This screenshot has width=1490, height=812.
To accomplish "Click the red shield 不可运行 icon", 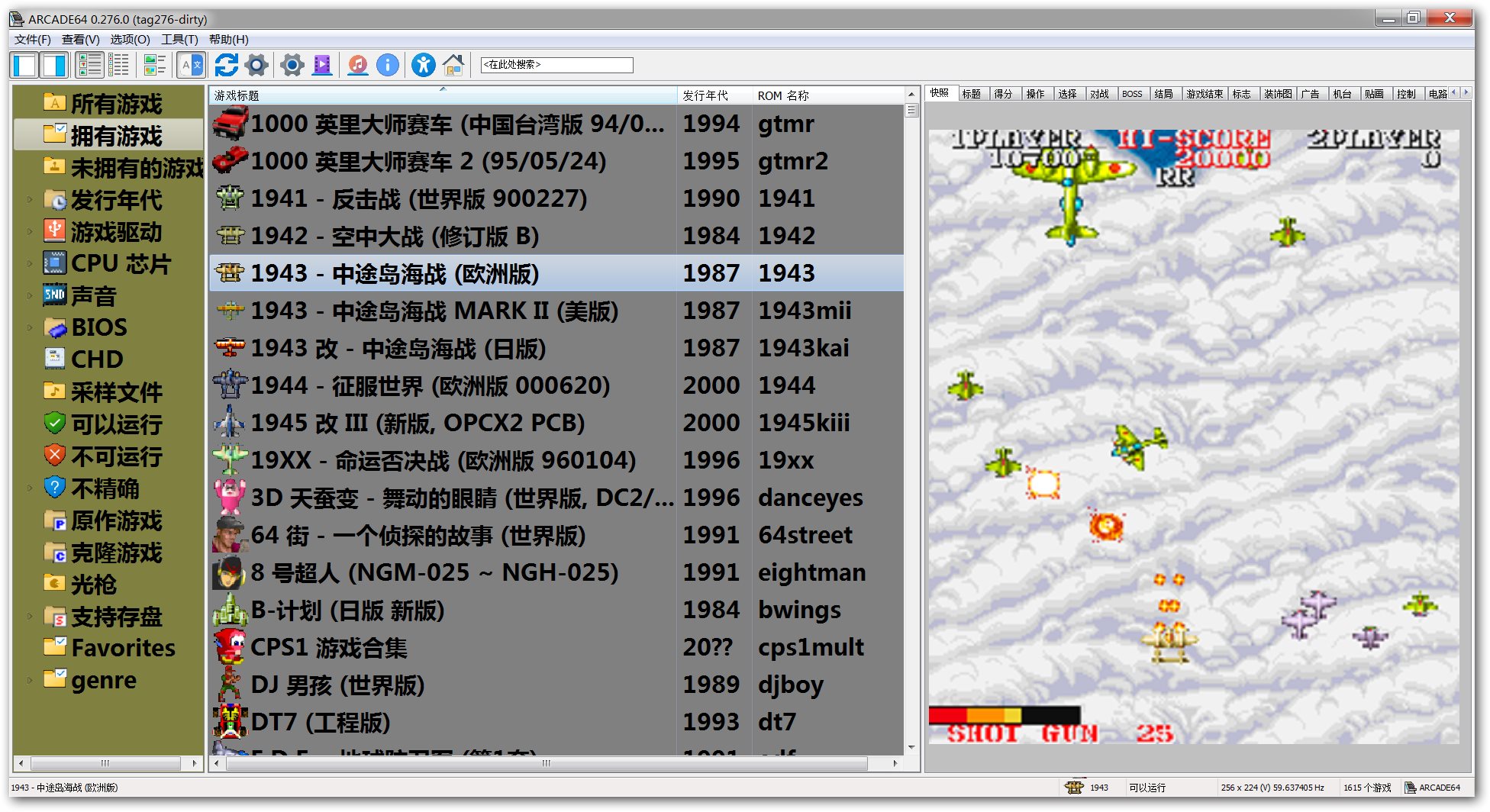I will [x=55, y=456].
